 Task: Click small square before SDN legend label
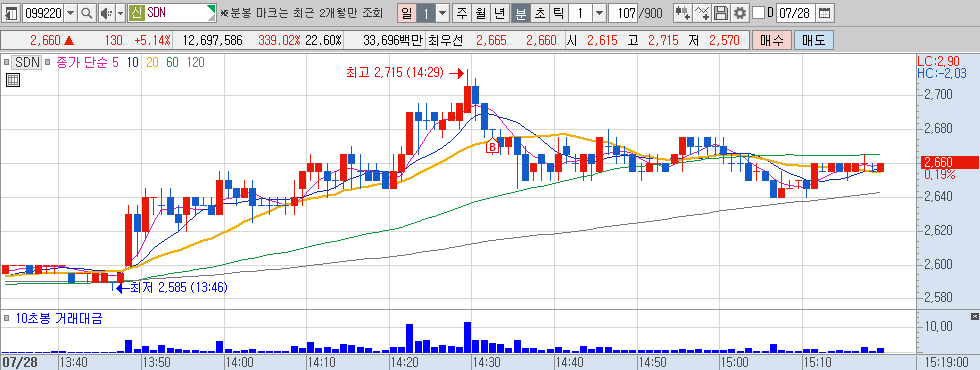click(x=6, y=62)
